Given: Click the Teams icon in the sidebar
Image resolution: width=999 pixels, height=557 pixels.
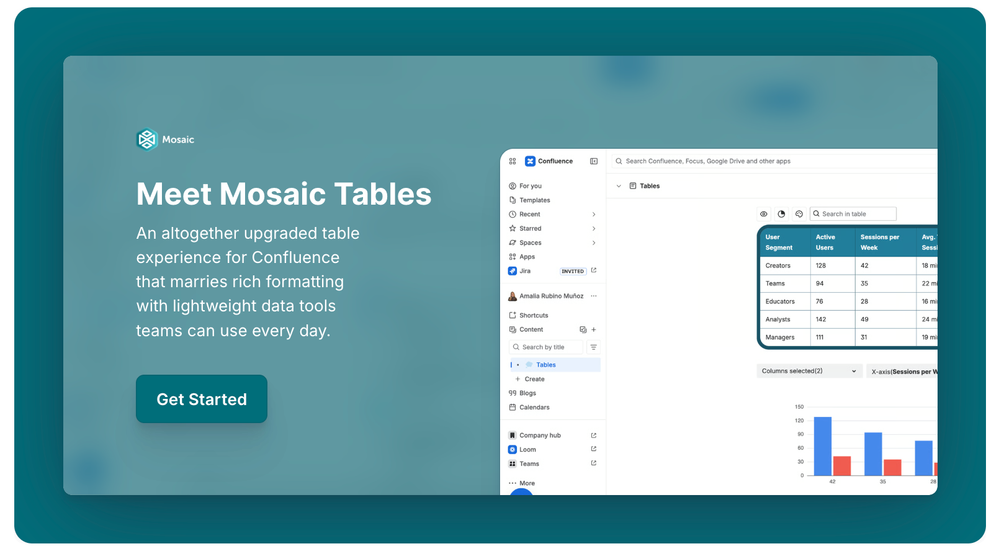Looking at the screenshot, I should 512,464.
